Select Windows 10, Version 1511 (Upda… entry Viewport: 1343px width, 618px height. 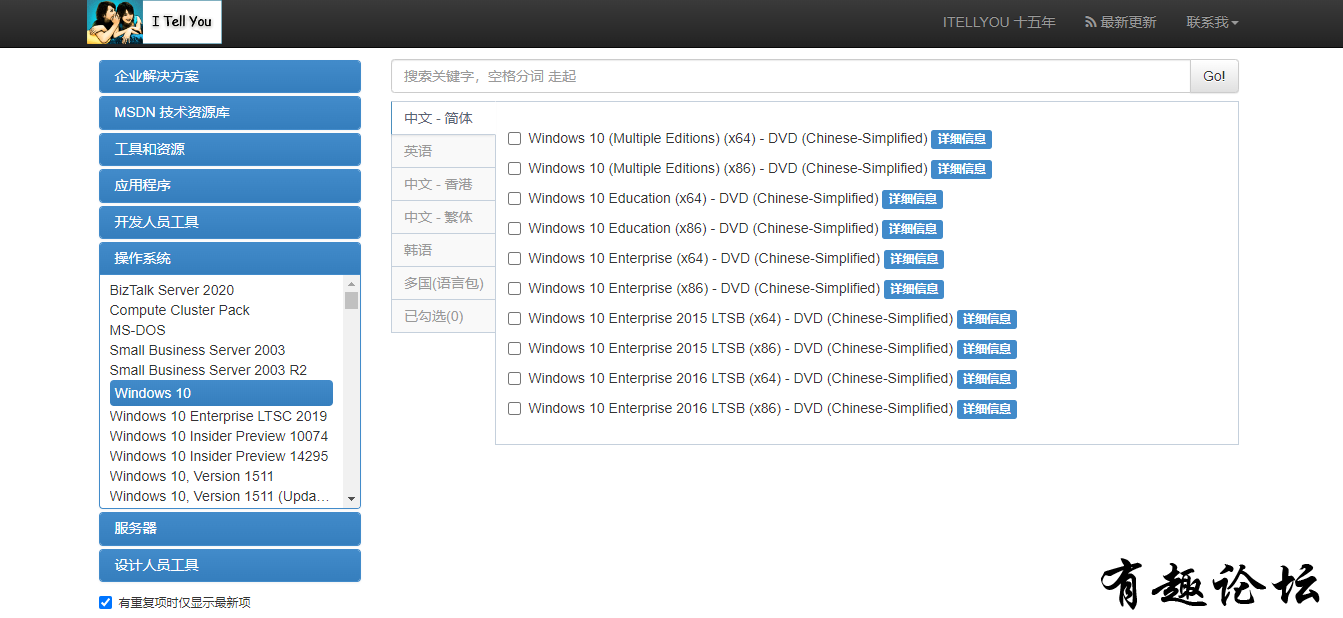220,496
